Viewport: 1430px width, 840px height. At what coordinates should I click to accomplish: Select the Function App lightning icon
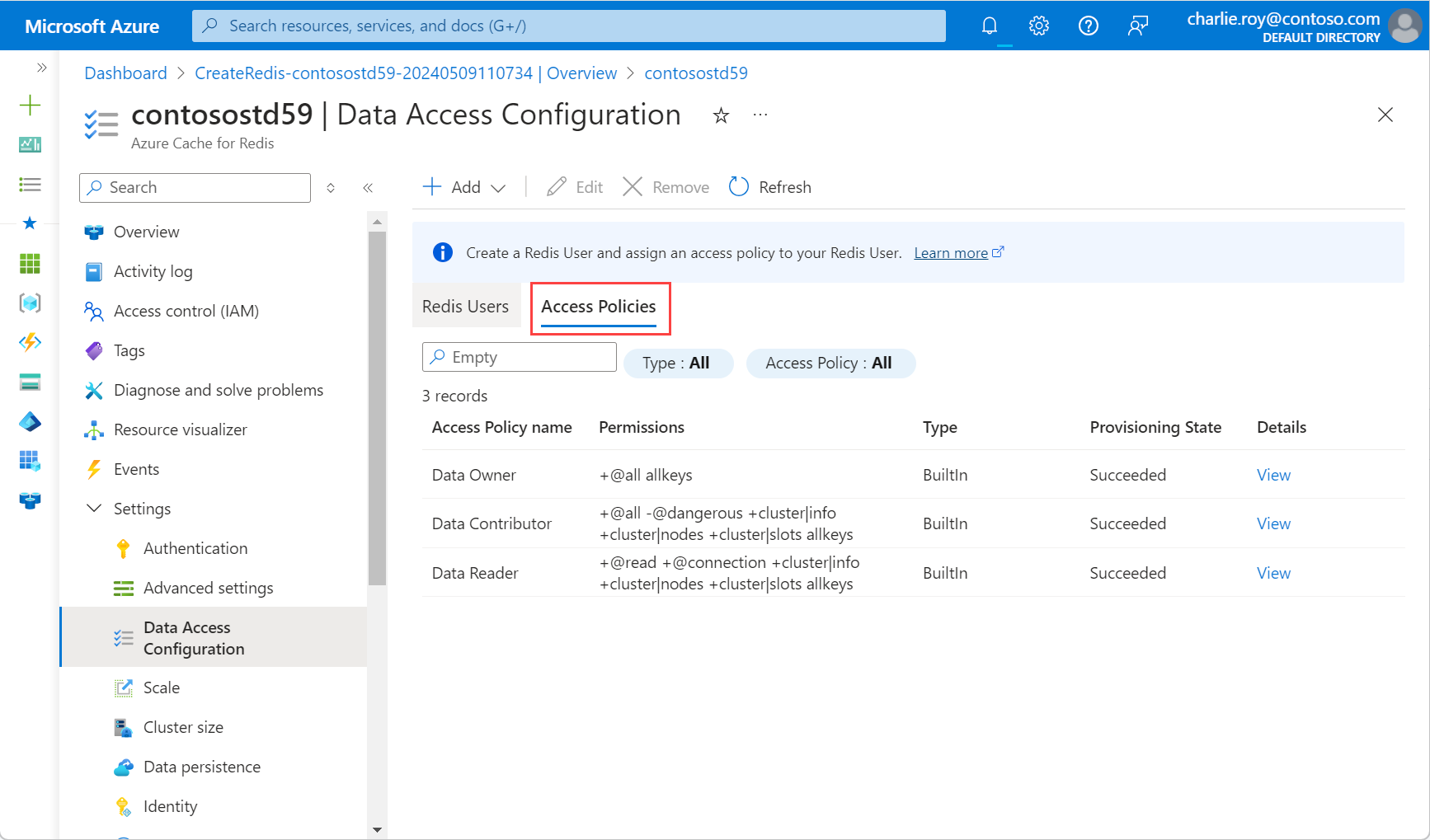30,343
